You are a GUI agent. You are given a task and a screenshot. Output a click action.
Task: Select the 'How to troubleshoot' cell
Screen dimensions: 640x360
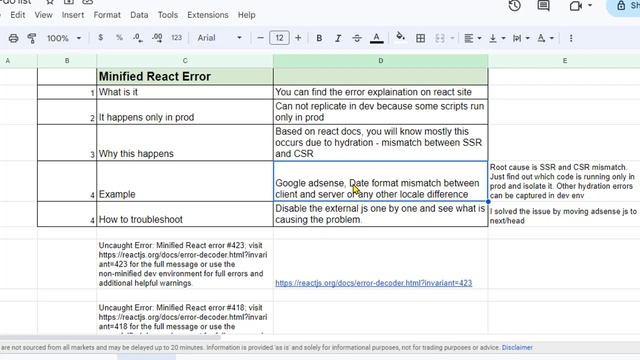[185, 214]
